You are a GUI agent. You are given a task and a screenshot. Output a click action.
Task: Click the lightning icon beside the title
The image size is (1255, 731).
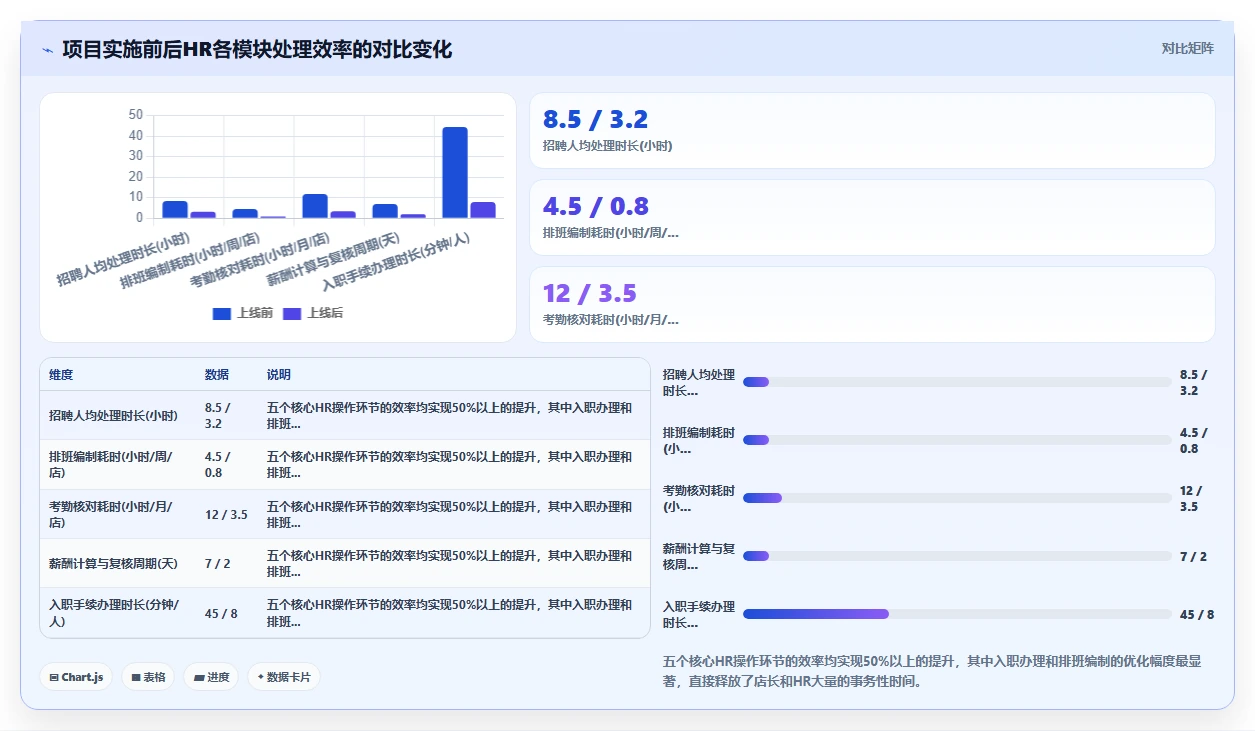tap(47, 50)
